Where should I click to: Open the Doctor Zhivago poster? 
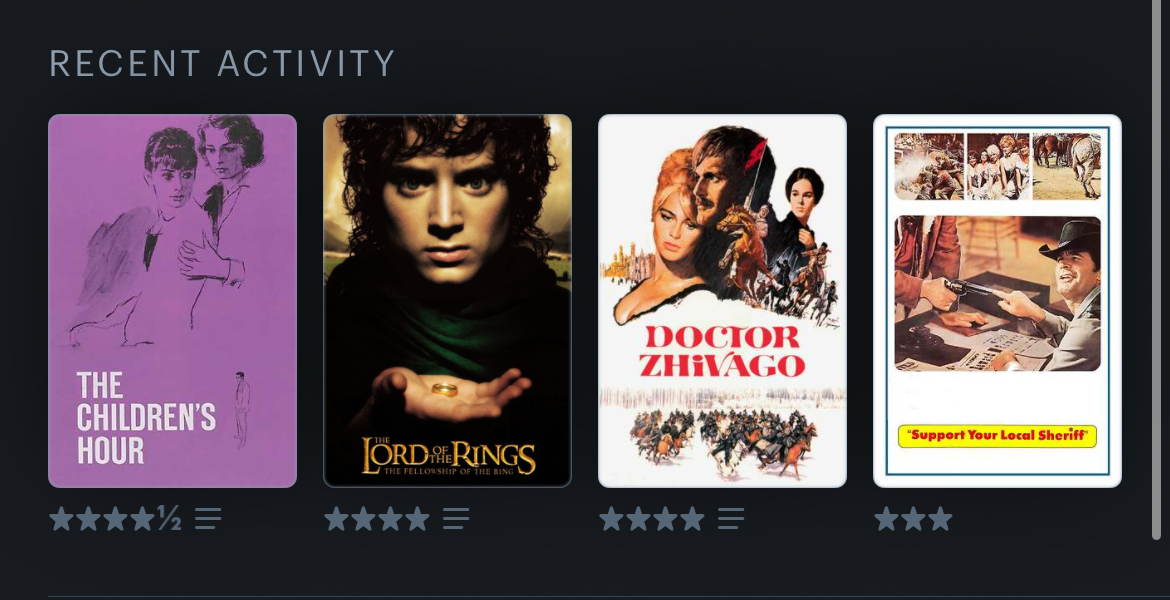click(x=722, y=301)
